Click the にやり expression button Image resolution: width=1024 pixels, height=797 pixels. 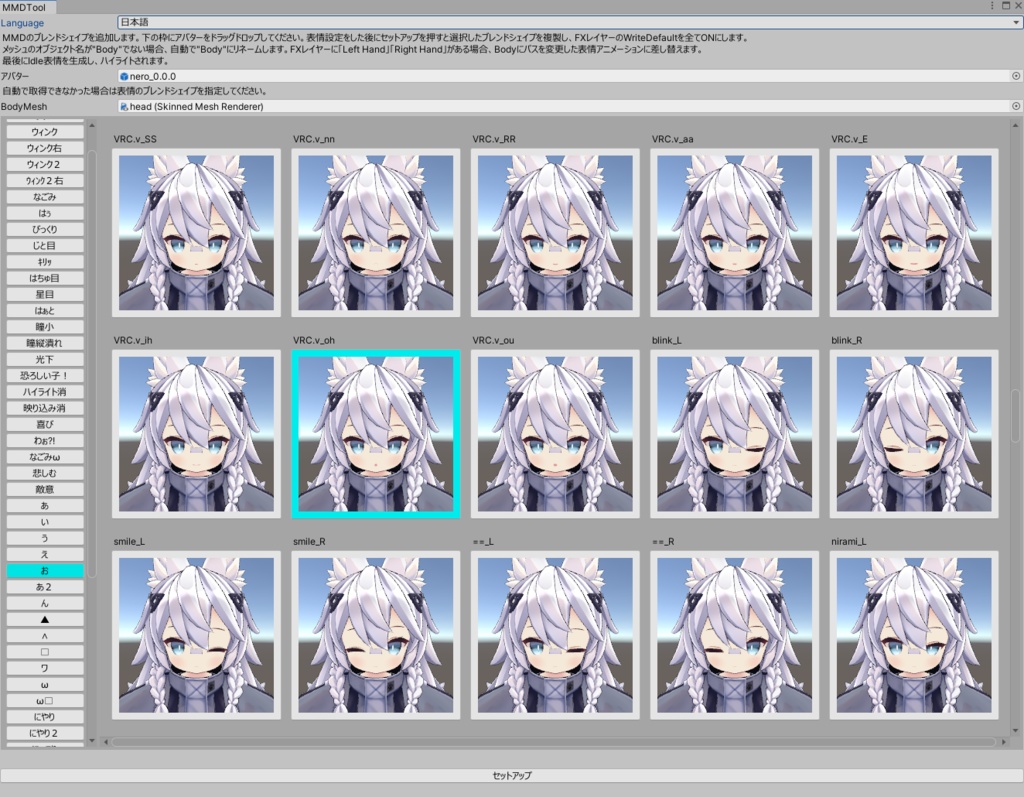(x=45, y=717)
